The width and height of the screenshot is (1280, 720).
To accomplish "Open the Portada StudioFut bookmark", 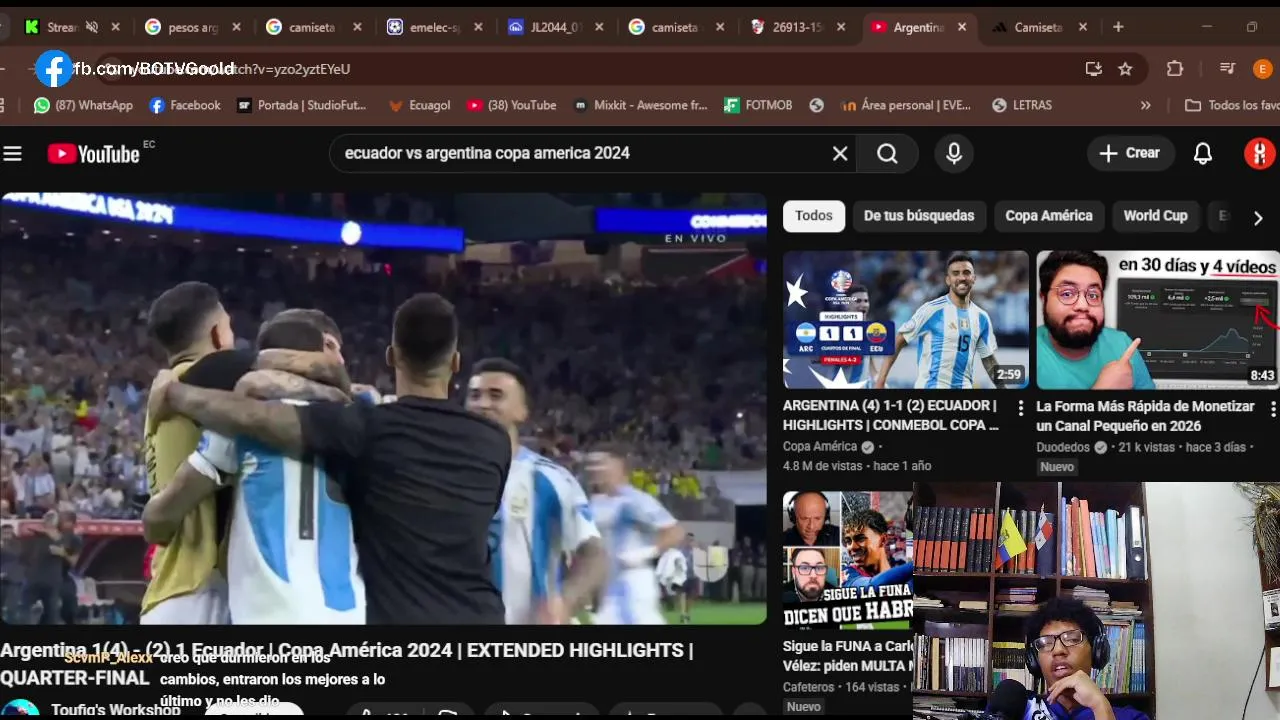I will pyautogui.click(x=301, y=105).
